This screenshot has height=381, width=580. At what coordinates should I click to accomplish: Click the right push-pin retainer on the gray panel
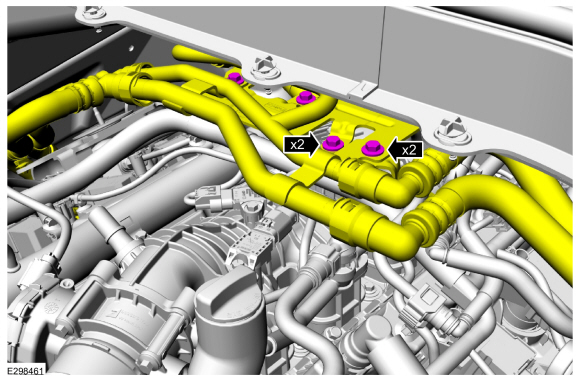pyautogui.click(x=453, y=131)
